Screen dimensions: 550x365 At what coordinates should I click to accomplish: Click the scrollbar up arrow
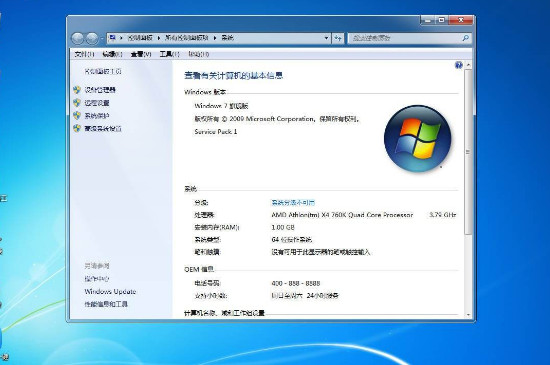(x=468, y=65)
